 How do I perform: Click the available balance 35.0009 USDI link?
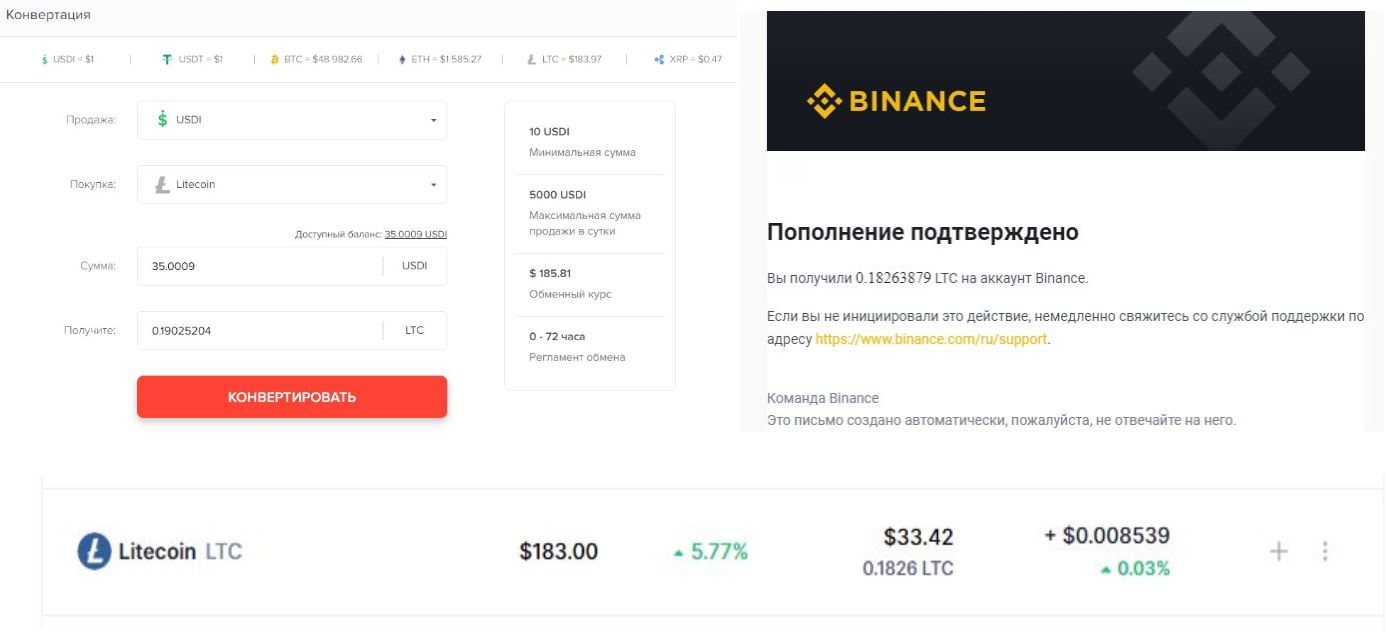click(x=415, y=234)
